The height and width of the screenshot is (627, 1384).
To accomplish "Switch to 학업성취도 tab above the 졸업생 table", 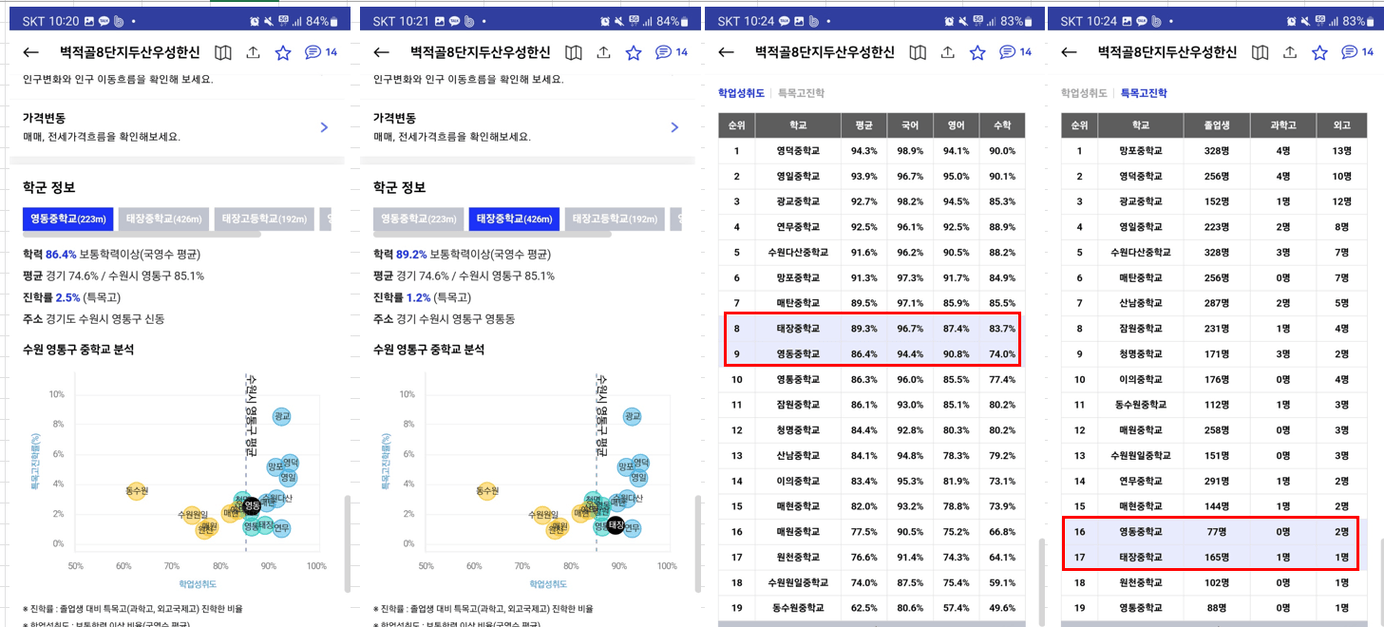I will point(1085,93).
